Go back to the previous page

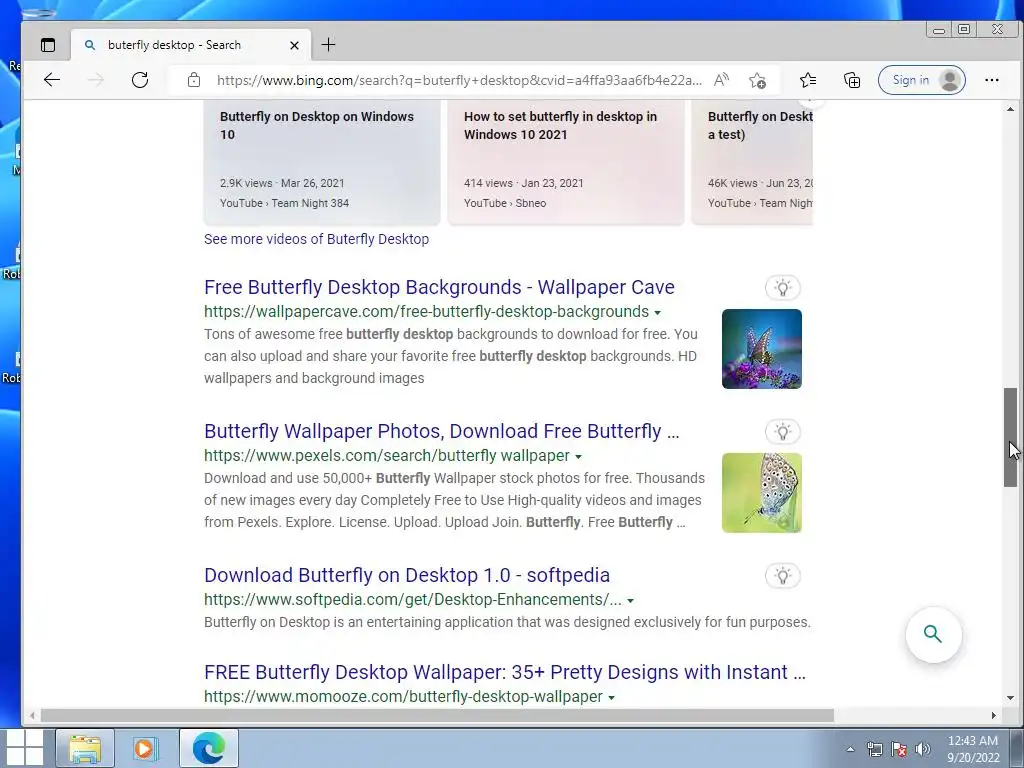point(52,80)
